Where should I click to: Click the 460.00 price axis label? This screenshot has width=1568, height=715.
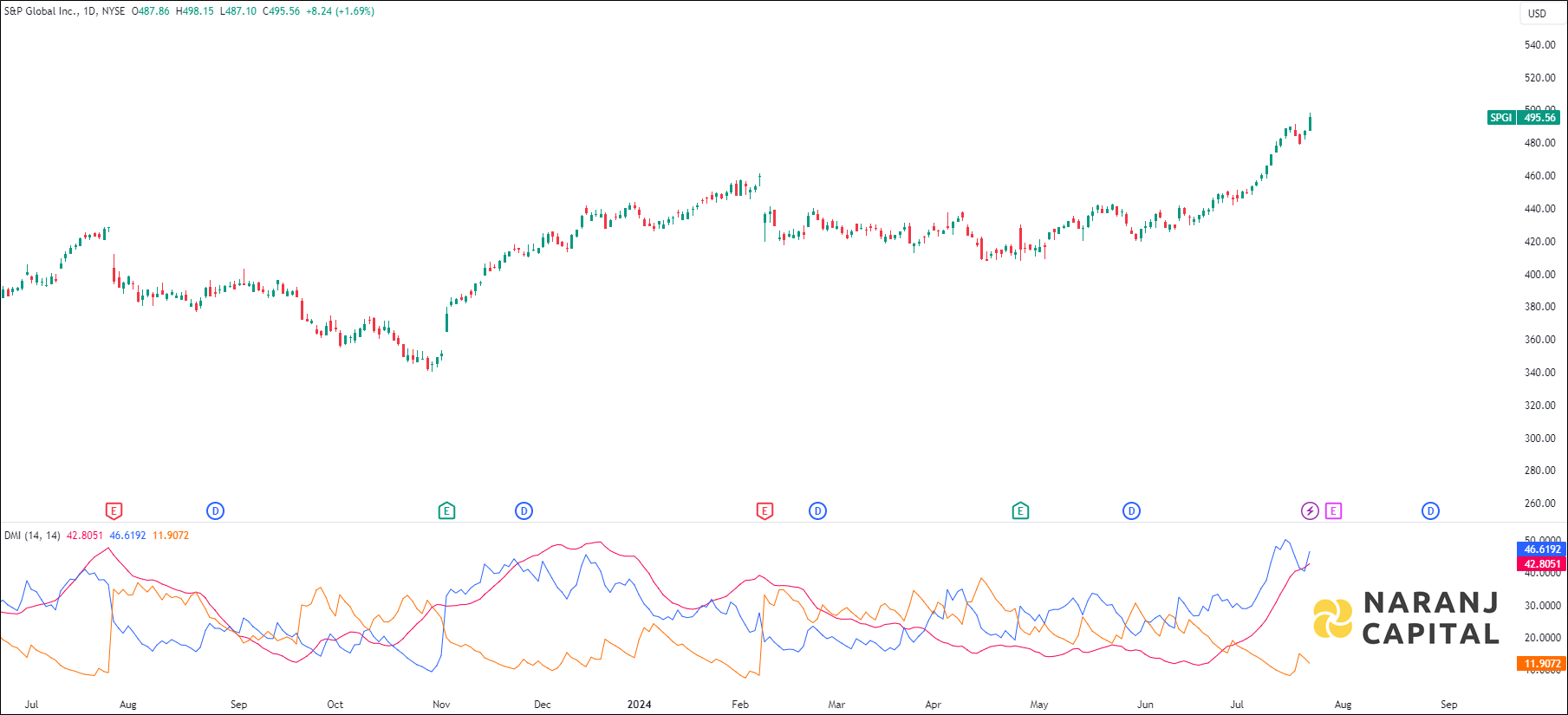coord(1540,176)
